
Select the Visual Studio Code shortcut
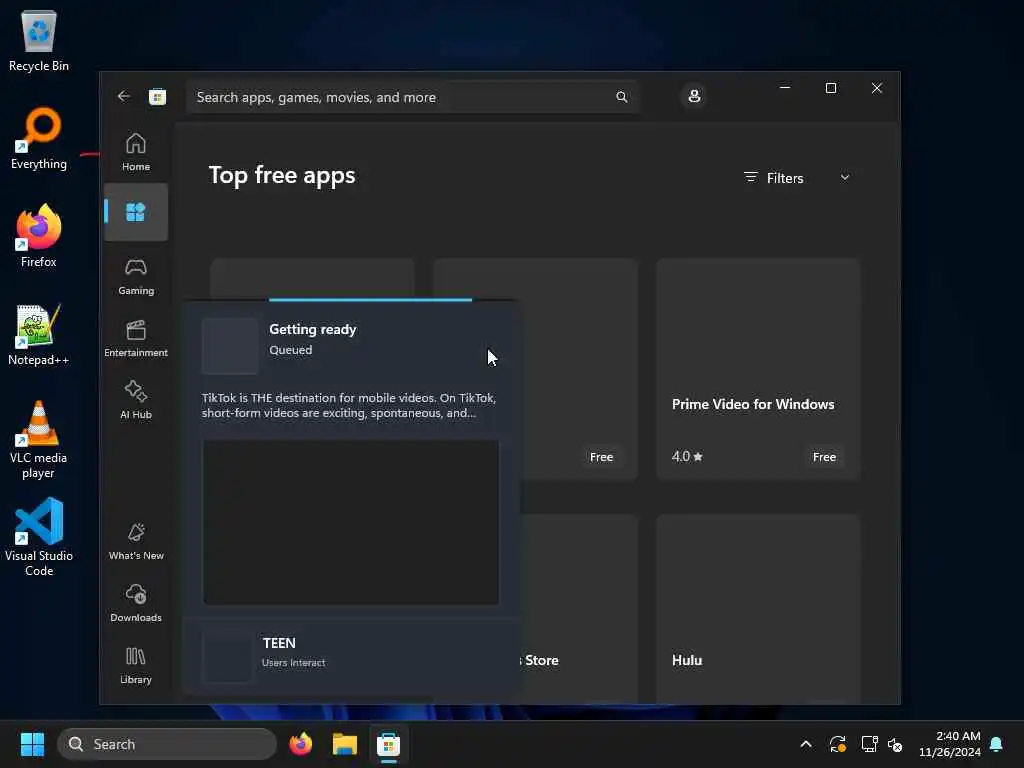pos(39,537)
